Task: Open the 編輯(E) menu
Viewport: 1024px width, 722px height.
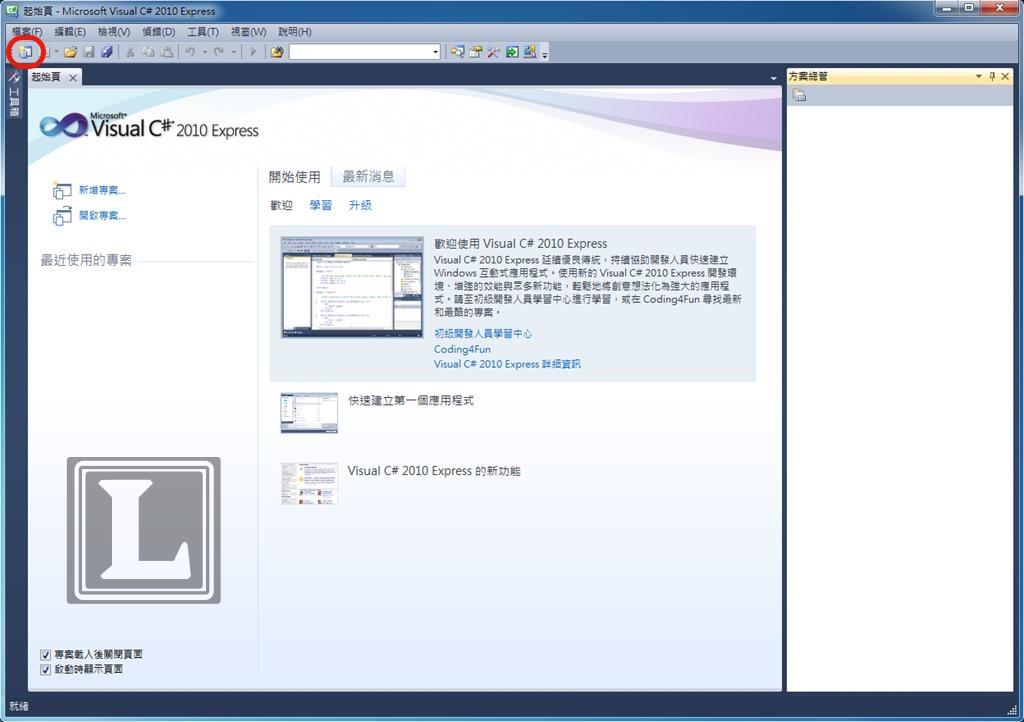Action: 70,31
